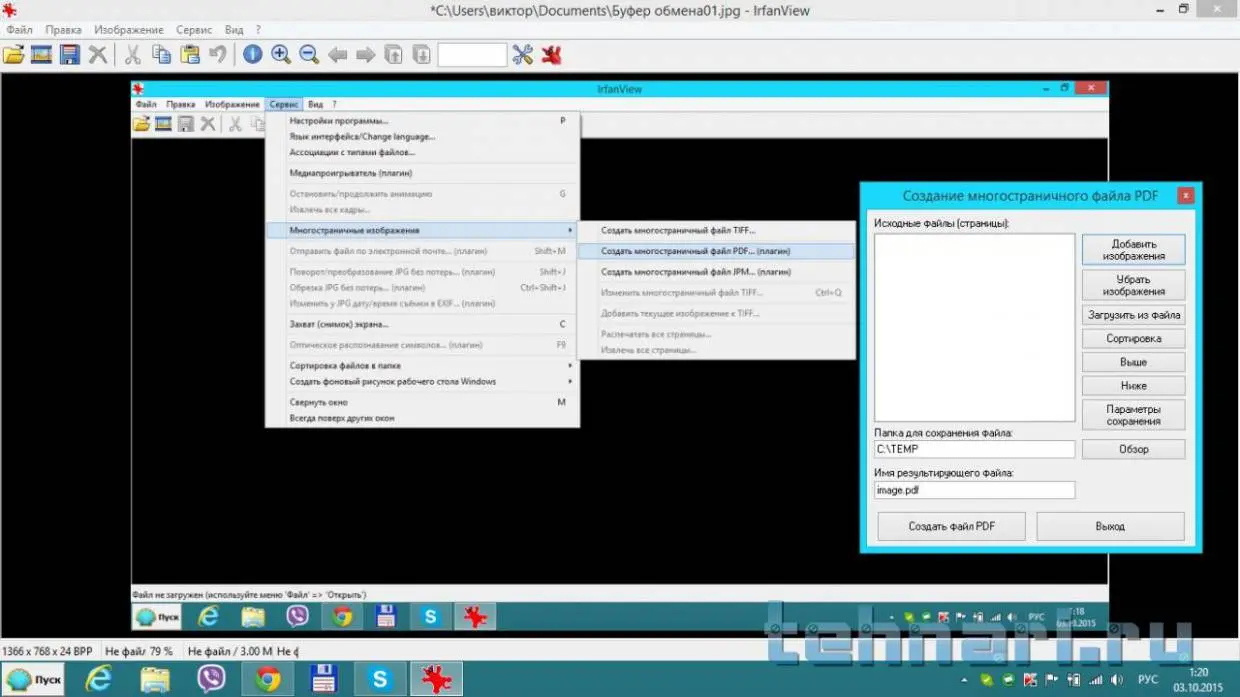
Task: Click the pictured Добавить изображения button
Action: pos(1133,250)
